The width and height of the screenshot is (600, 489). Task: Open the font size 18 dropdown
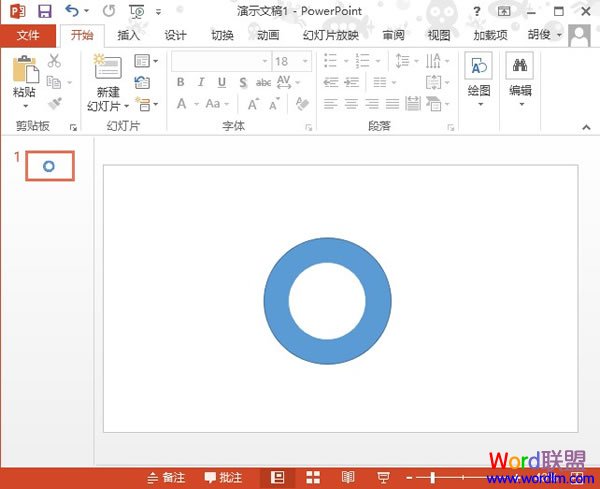click(x=305, y=61)
